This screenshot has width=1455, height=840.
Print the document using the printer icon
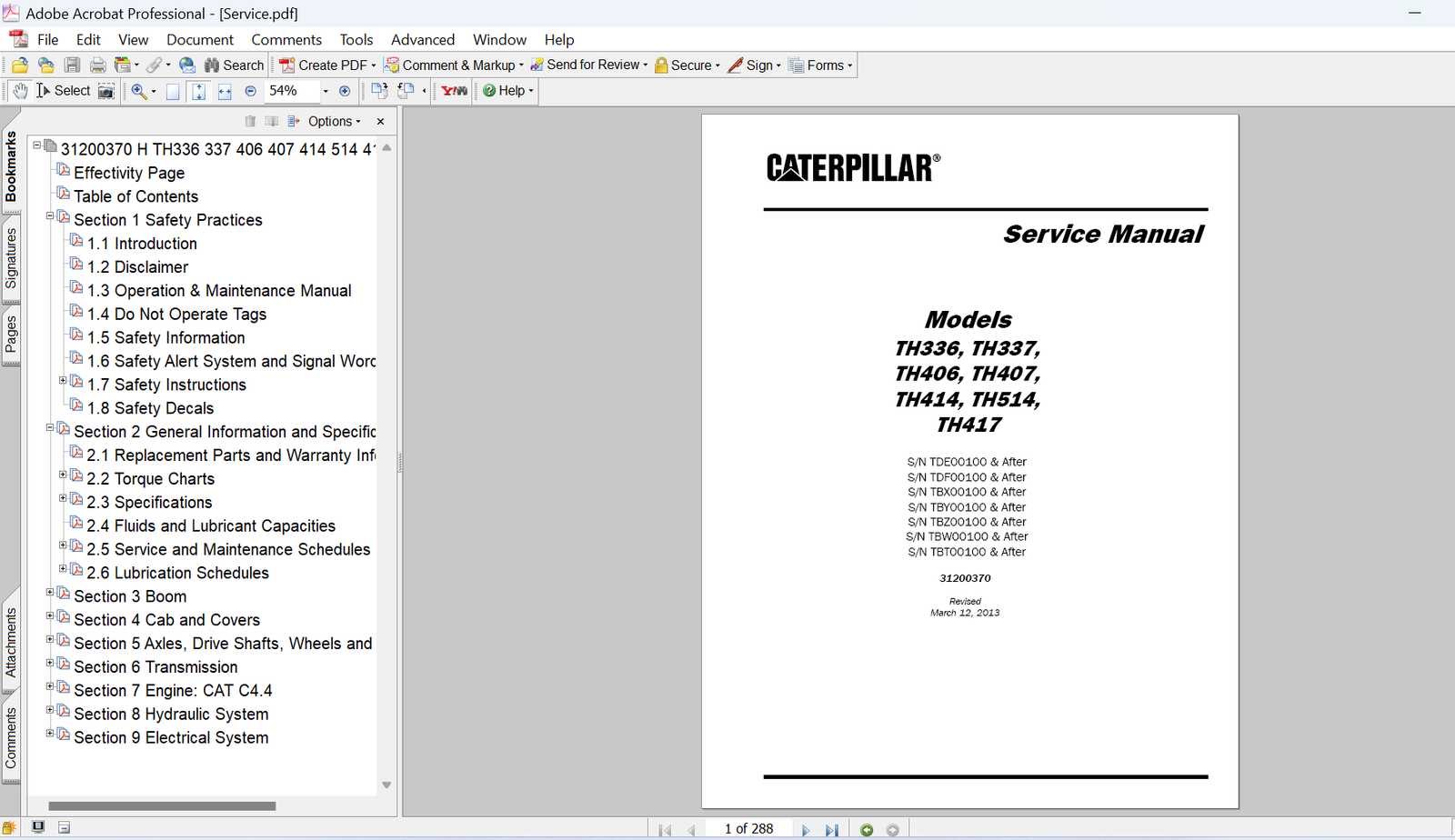tap(97, 65)
